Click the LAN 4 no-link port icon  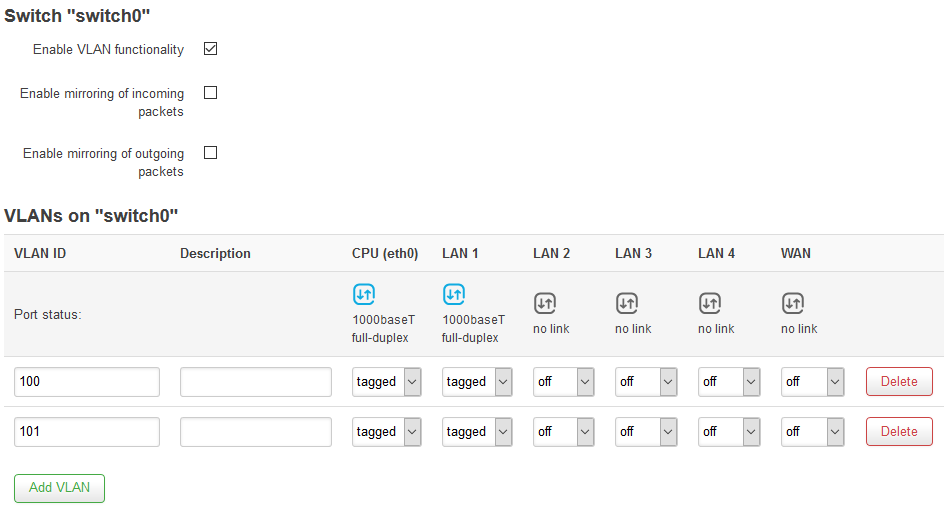tap(710, 303)
